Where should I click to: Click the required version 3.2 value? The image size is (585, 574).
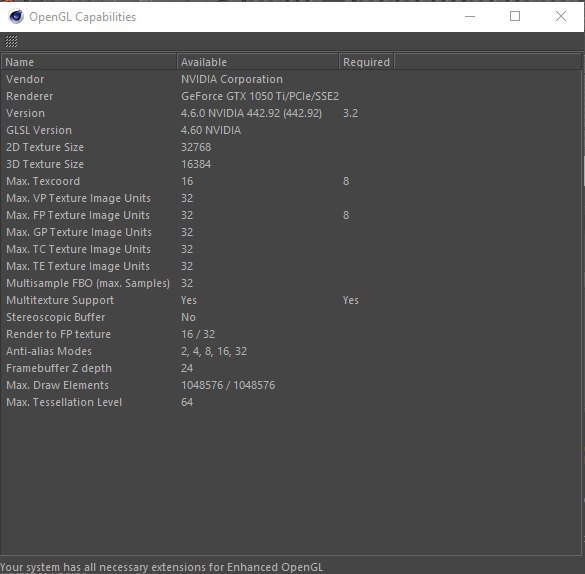350,113
